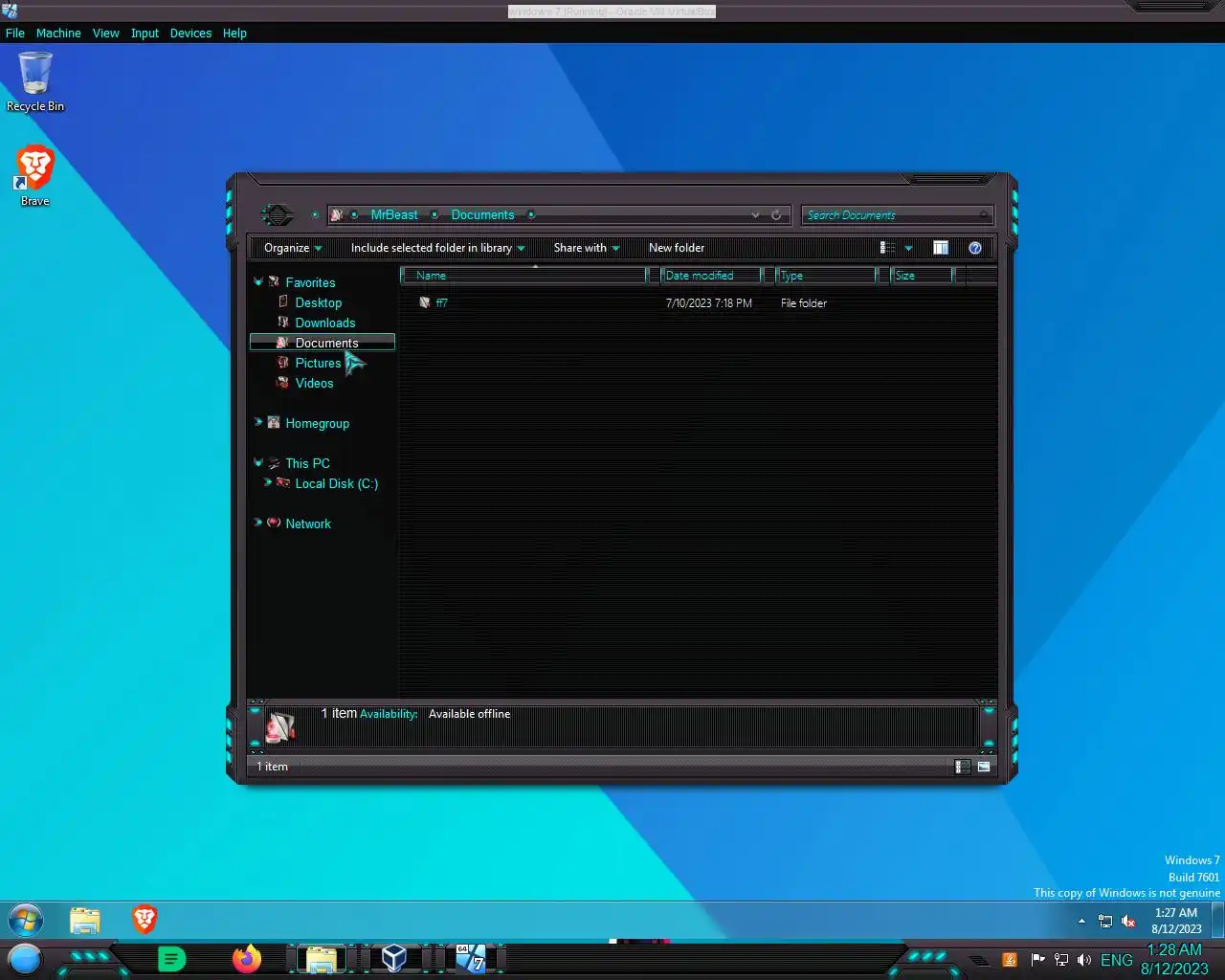The width and height of the screenshot is (1225, 980).
Task: Show hidden icons in Windows 7 tray
Action: (1081, 921)
